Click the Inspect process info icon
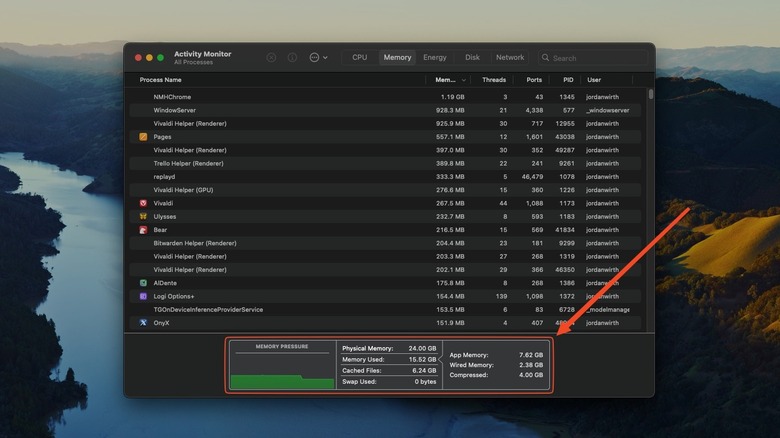Viewport: 780px width, 438px height. 292,58
